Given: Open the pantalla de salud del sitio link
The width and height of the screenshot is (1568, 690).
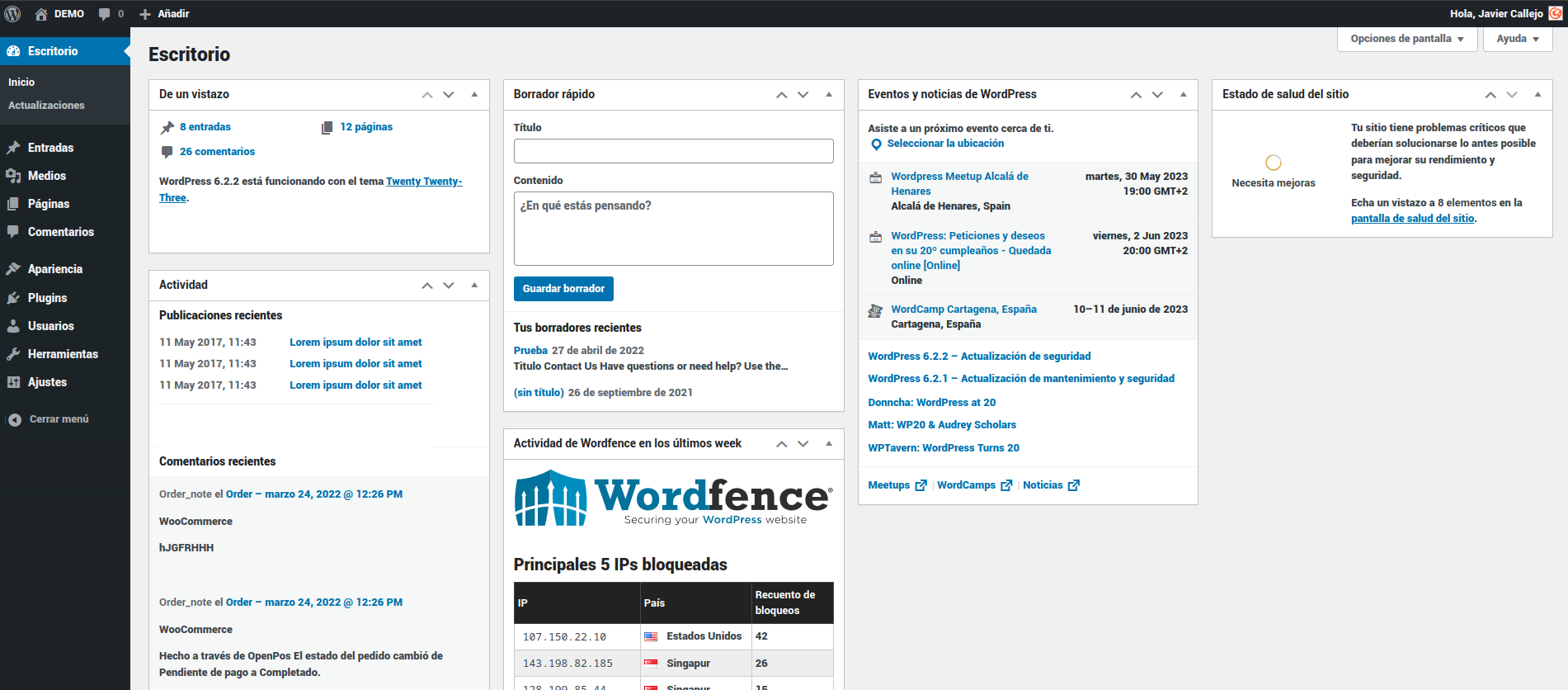Looking at the screenshot, I should (x=1412, y=219).
